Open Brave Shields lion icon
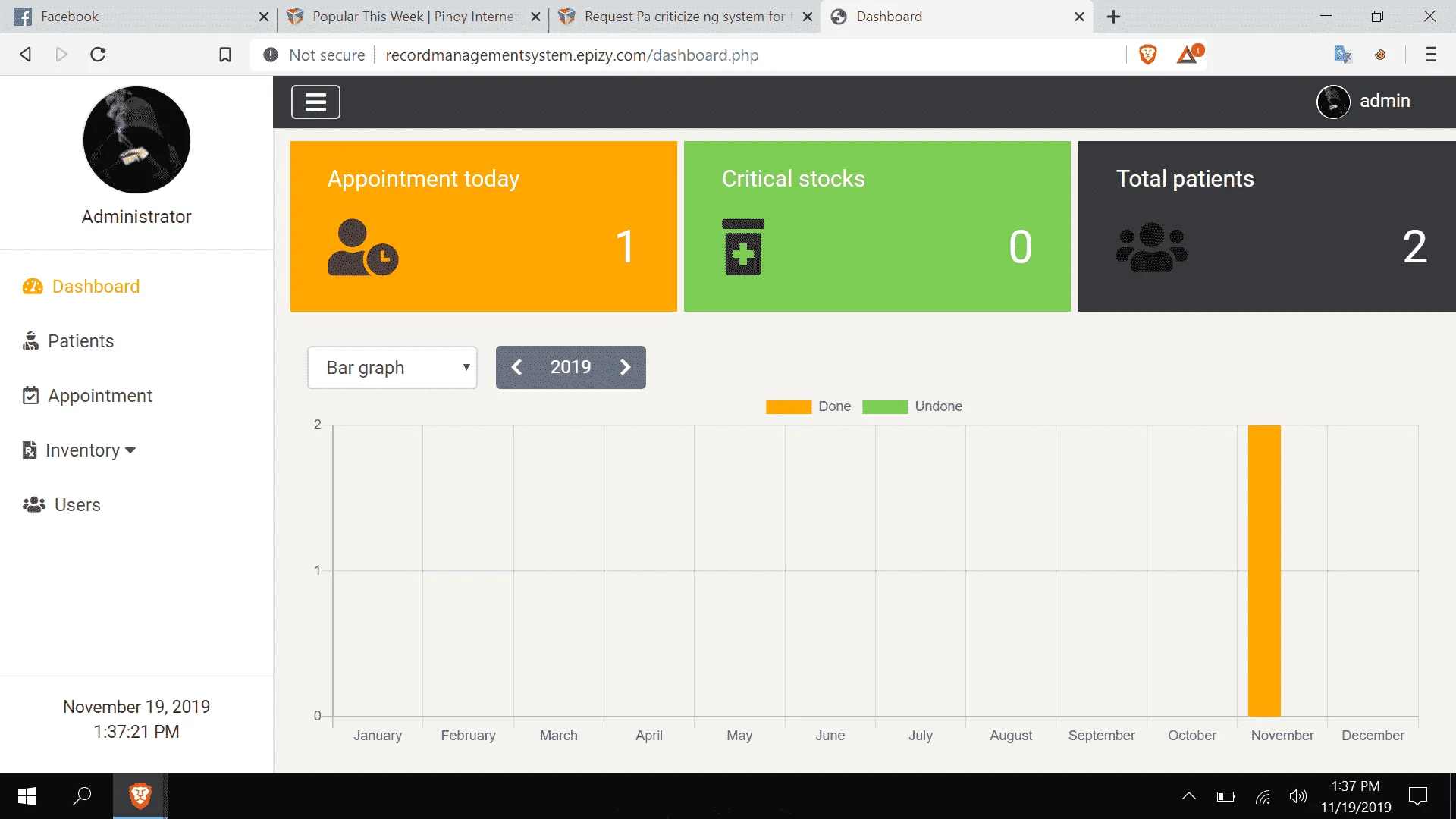 tap(1147, 55)
